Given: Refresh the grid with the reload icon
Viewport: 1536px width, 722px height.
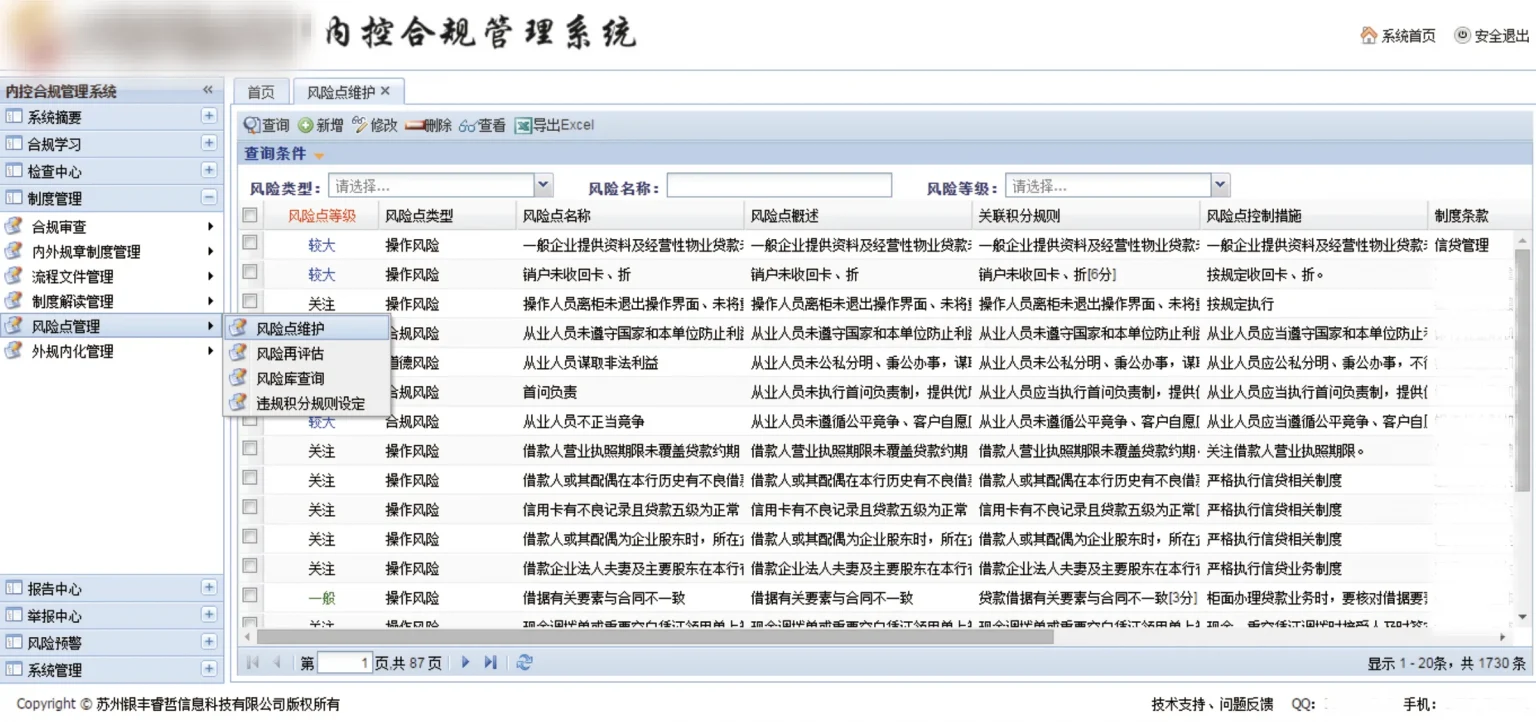Looking at the screenshot, I should click(x=524, y=663).
